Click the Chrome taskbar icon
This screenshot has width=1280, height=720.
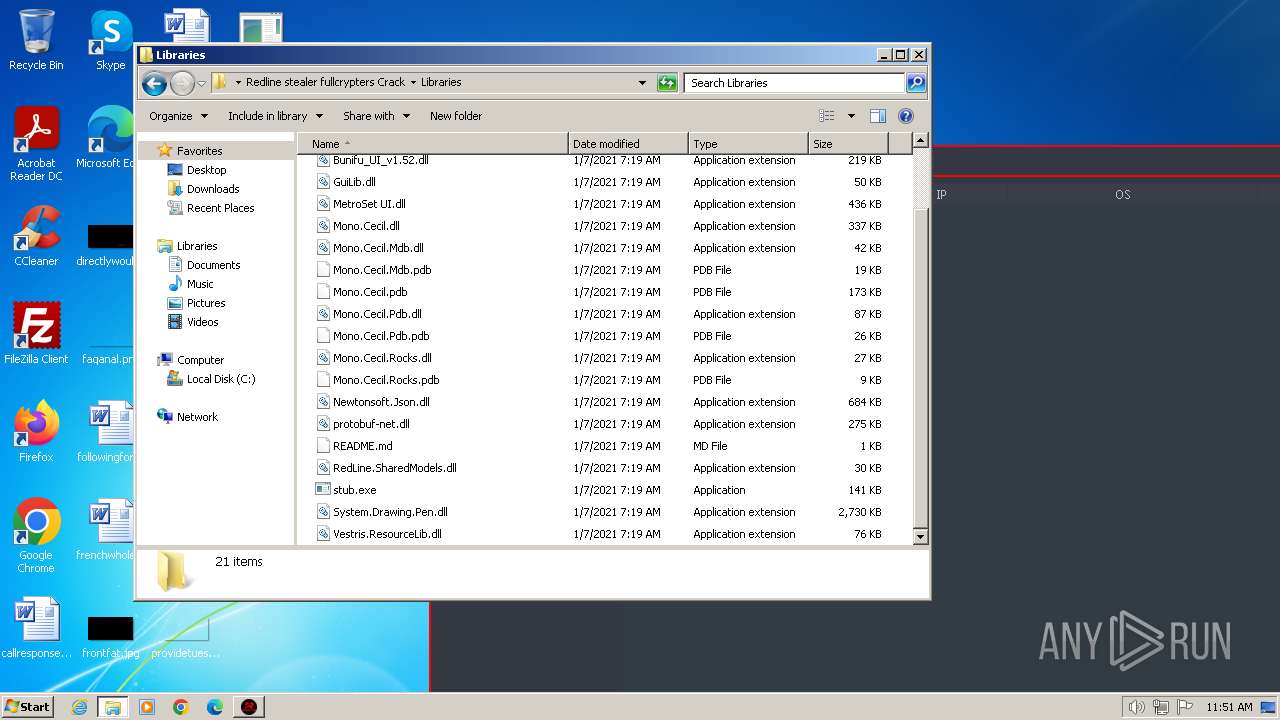tap(181, 707)
